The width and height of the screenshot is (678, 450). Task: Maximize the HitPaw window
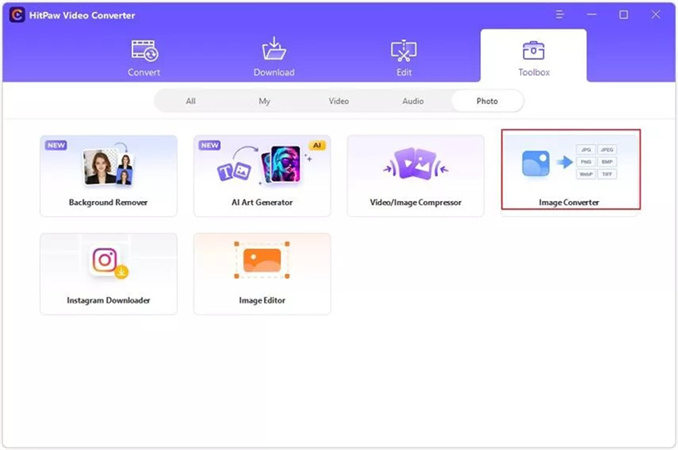(x=624, y=15)
